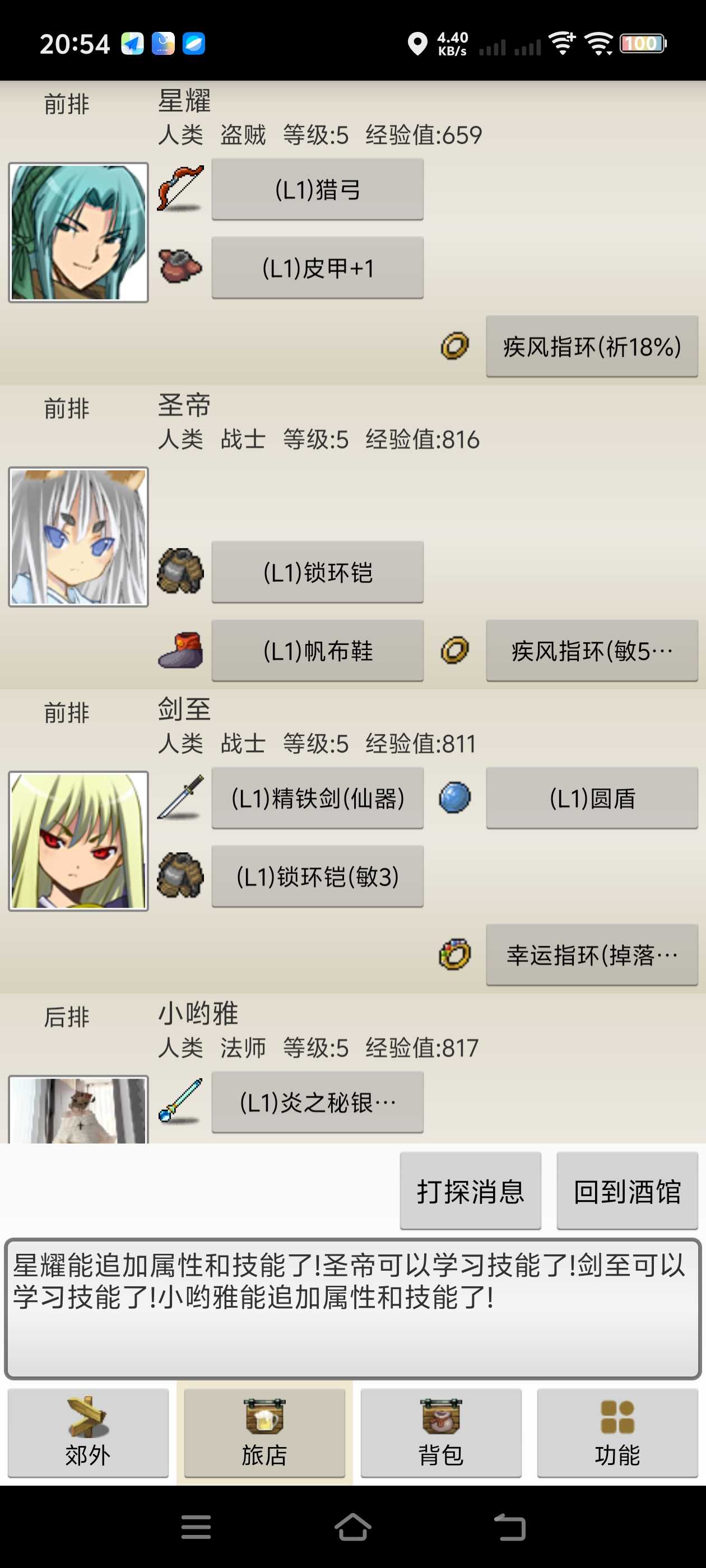Tap the Android home navigation button
Viewport: 706px width, 1568px height.
[x=352, y=1527]
